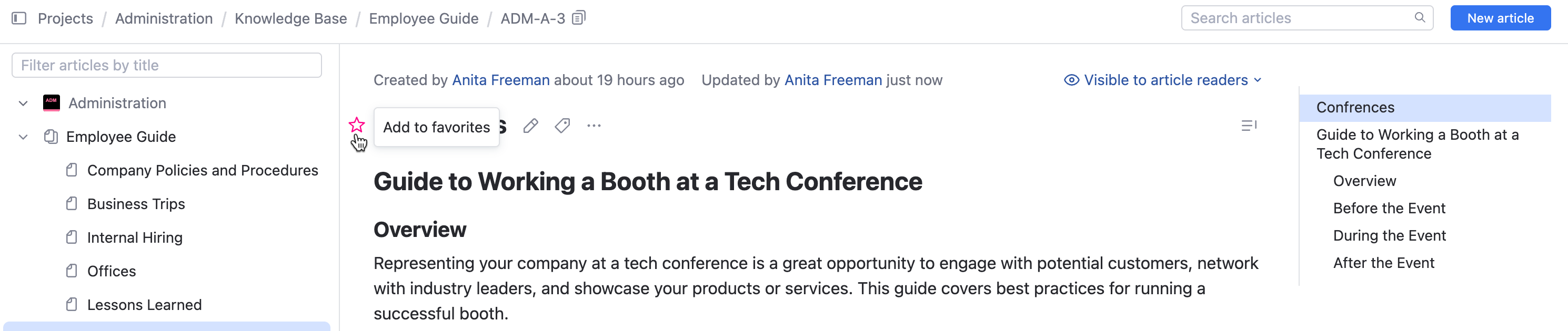Click the star to add to favorites

tap(357, 126)
